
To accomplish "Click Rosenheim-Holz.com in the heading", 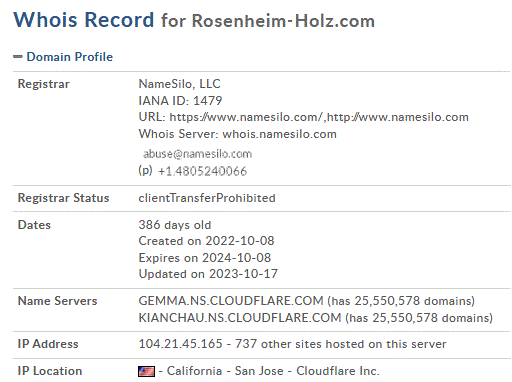I will click(283, 21).
